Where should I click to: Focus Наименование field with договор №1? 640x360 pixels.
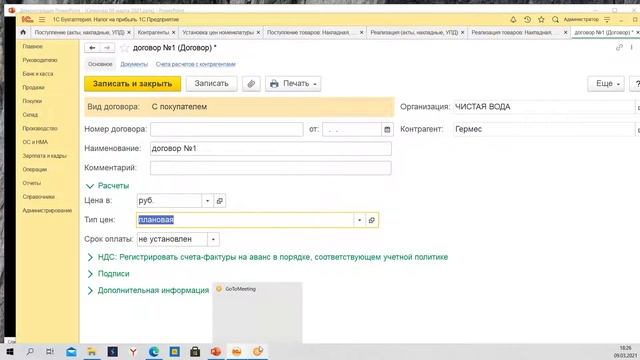271,149
